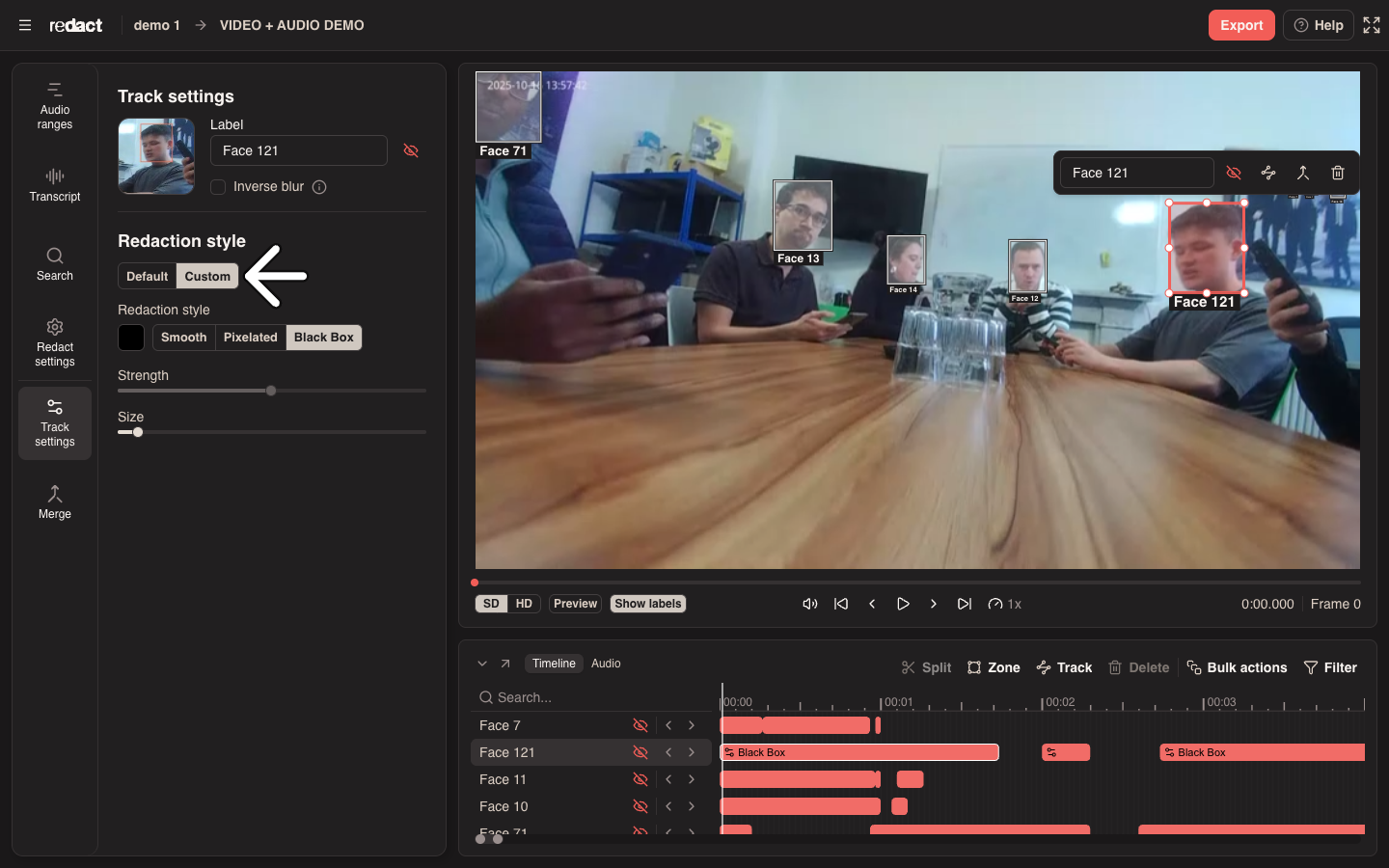Viewport: 1389px width, 868px height.
Task: Open the Bulk actions menu
Action: tap(1237, 667)
